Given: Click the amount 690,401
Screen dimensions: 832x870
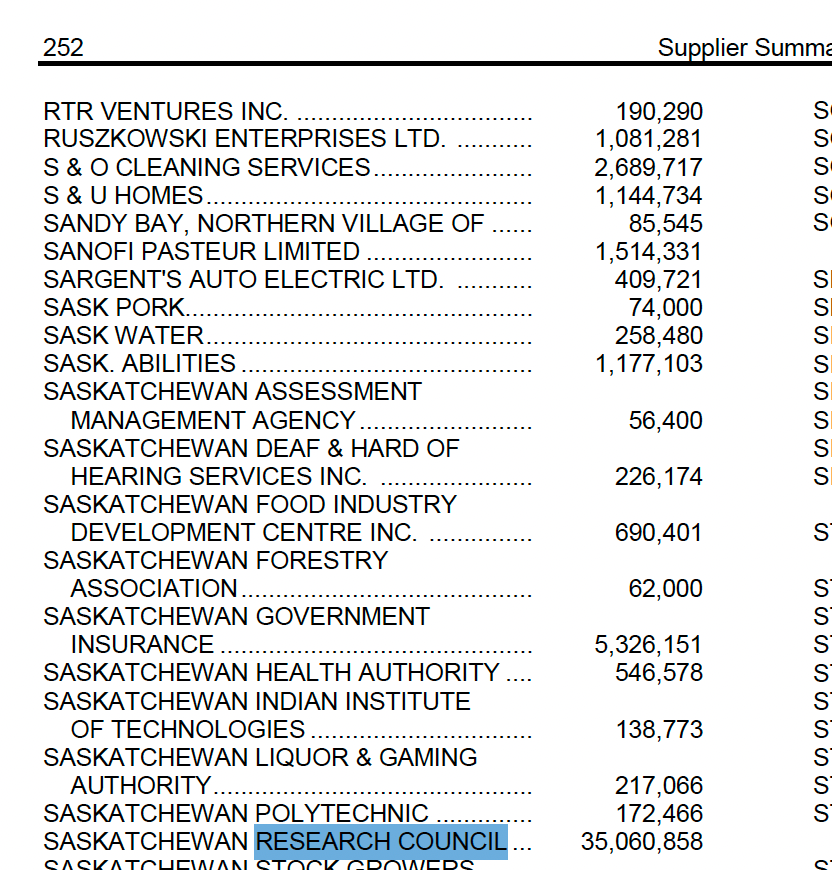Looking at the screenshot, I should pos(658,533).
